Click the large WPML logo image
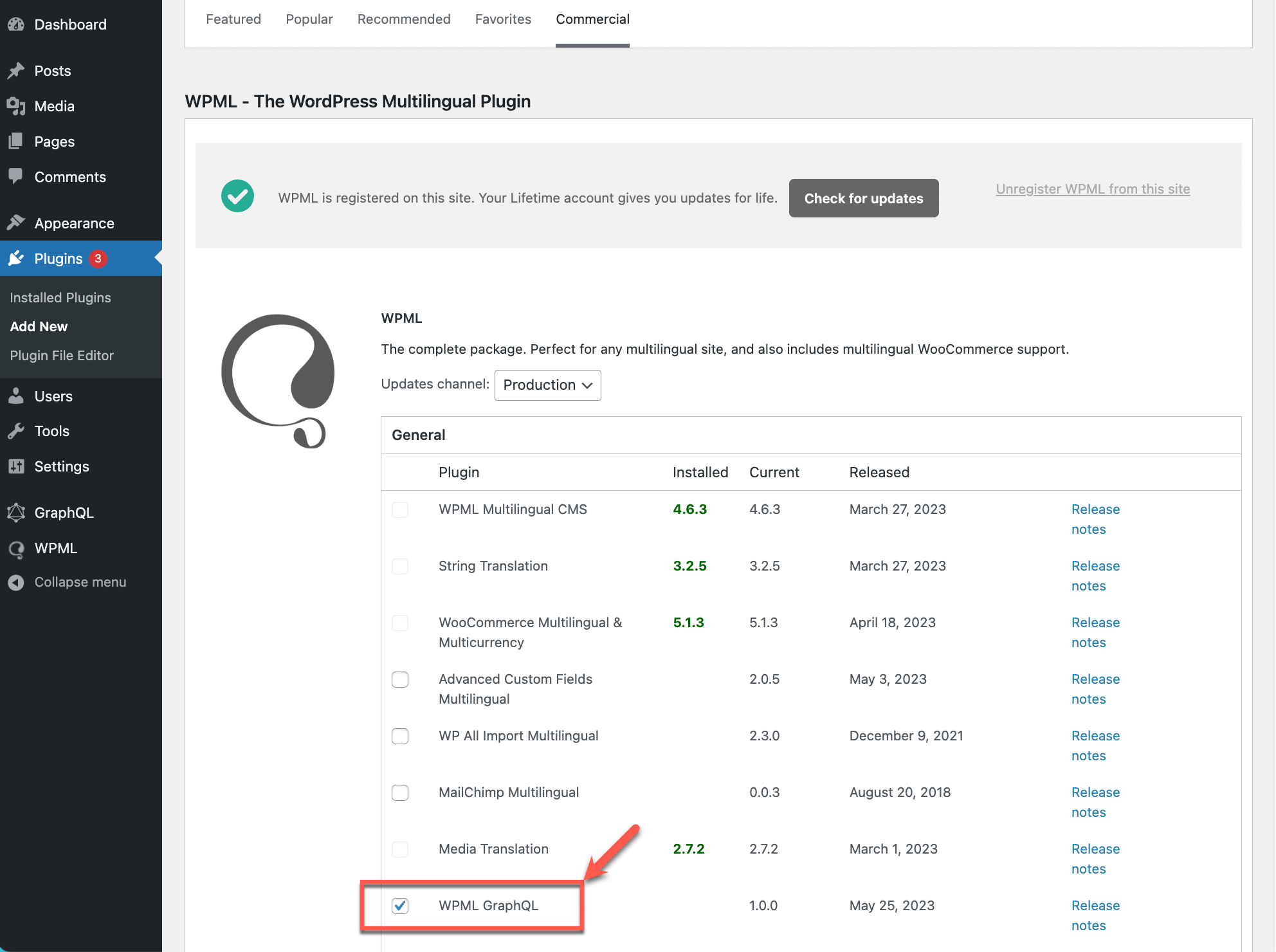This screenshot has height=952, width=1276. 278,381
